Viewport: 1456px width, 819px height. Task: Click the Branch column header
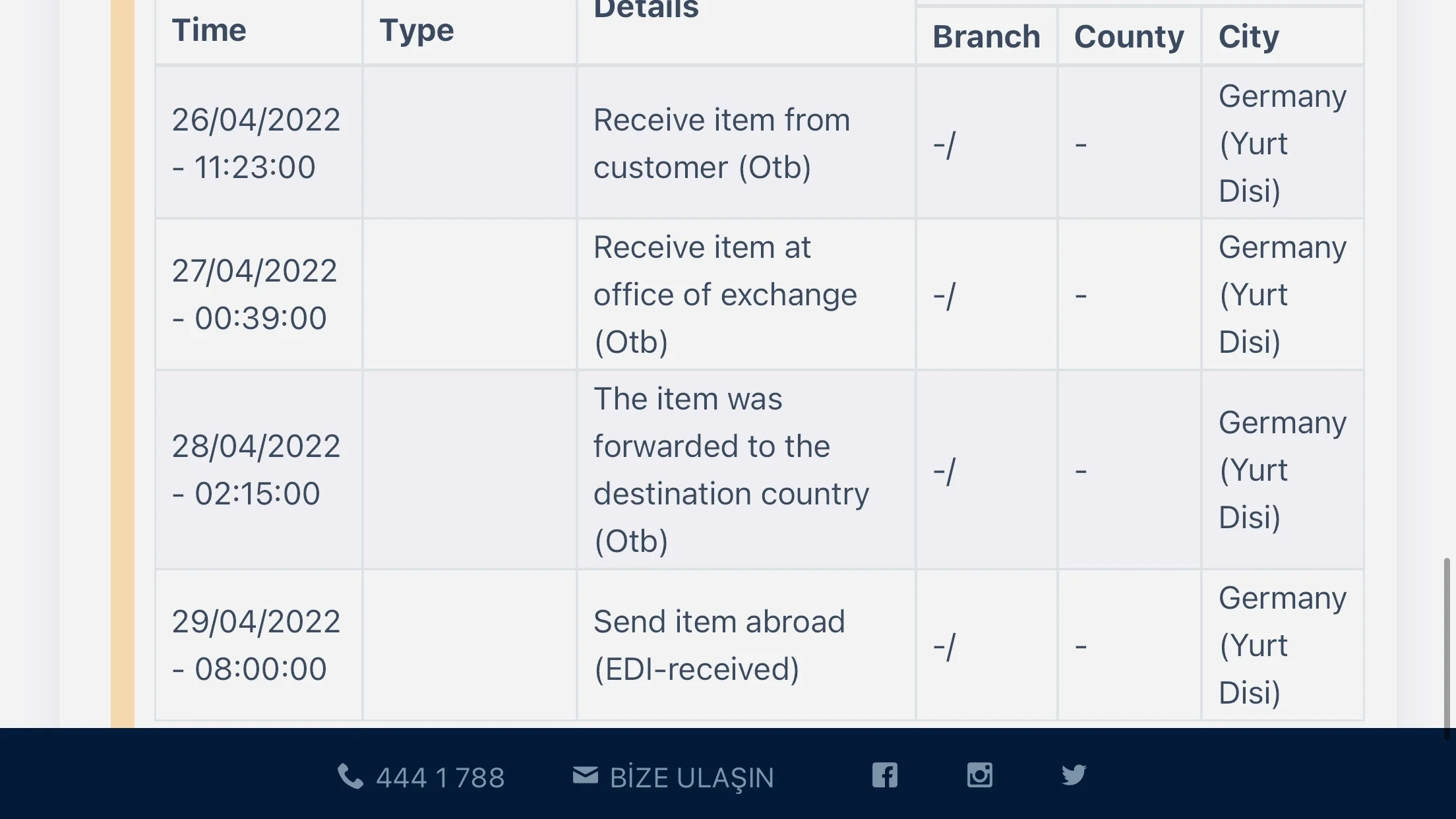pos(986,36)
